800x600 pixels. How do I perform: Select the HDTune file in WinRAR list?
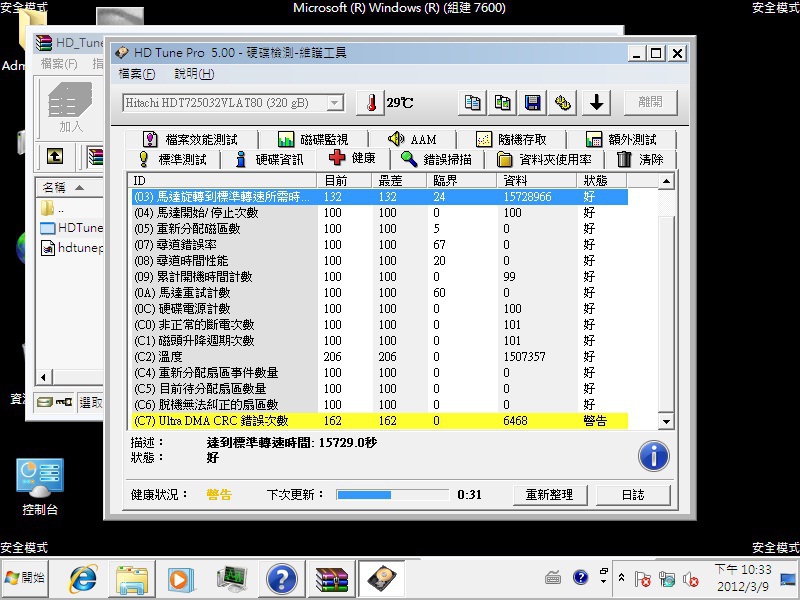71,228
